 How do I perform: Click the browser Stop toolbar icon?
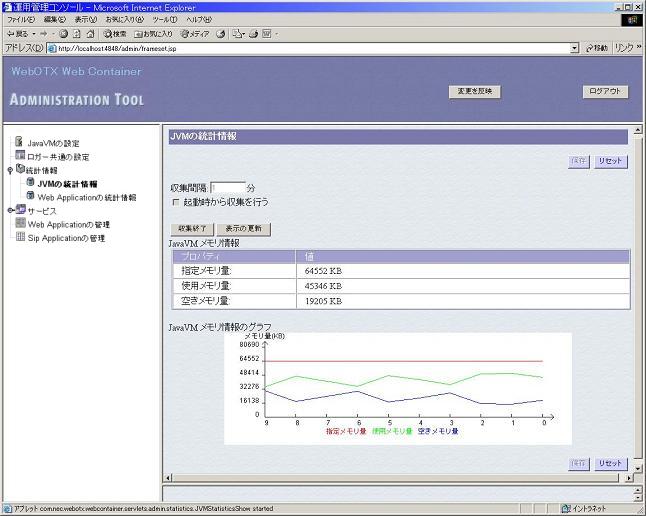63,33
